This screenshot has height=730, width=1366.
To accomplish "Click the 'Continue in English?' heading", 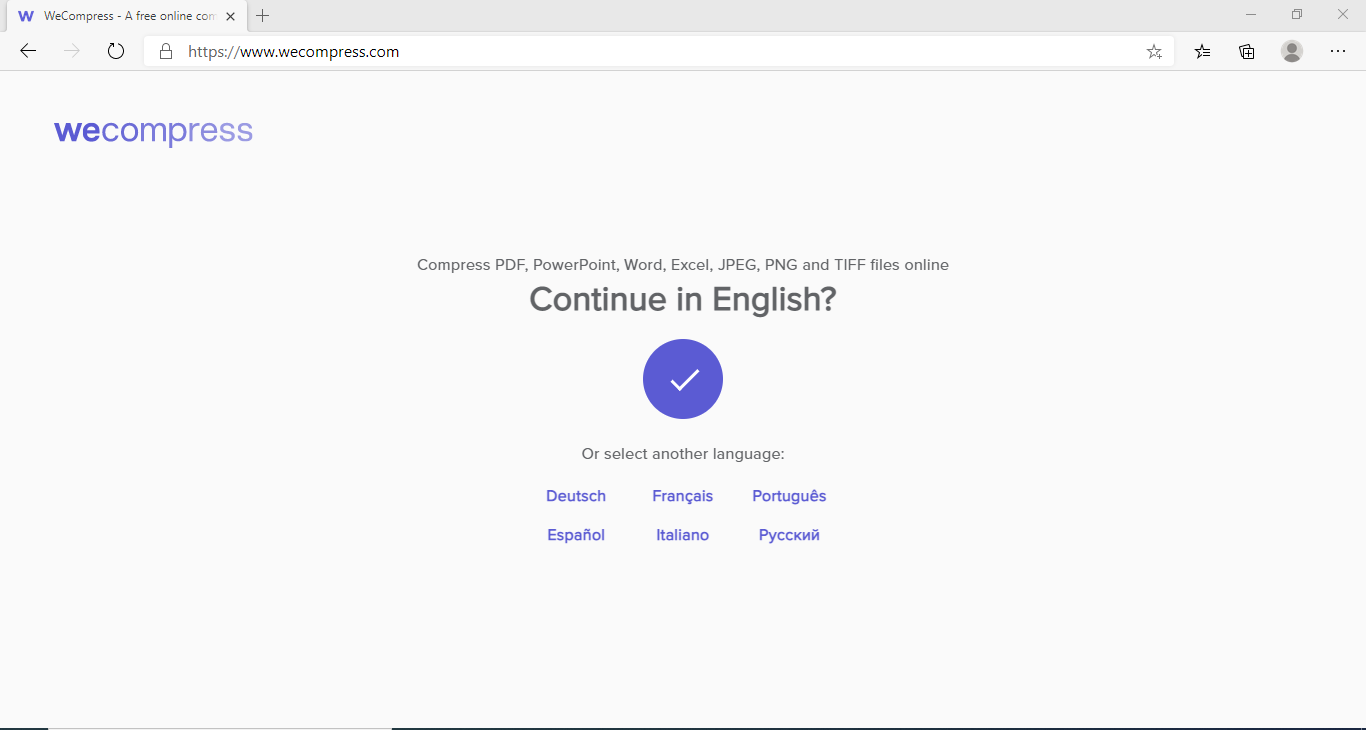I will 683,299.
